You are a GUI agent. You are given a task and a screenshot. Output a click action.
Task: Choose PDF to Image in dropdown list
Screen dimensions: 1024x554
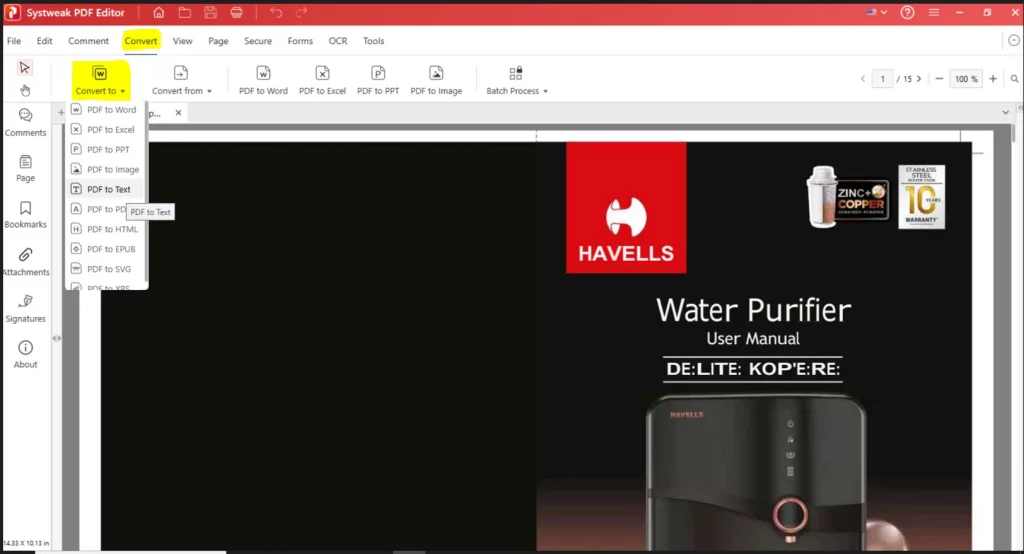104,169
